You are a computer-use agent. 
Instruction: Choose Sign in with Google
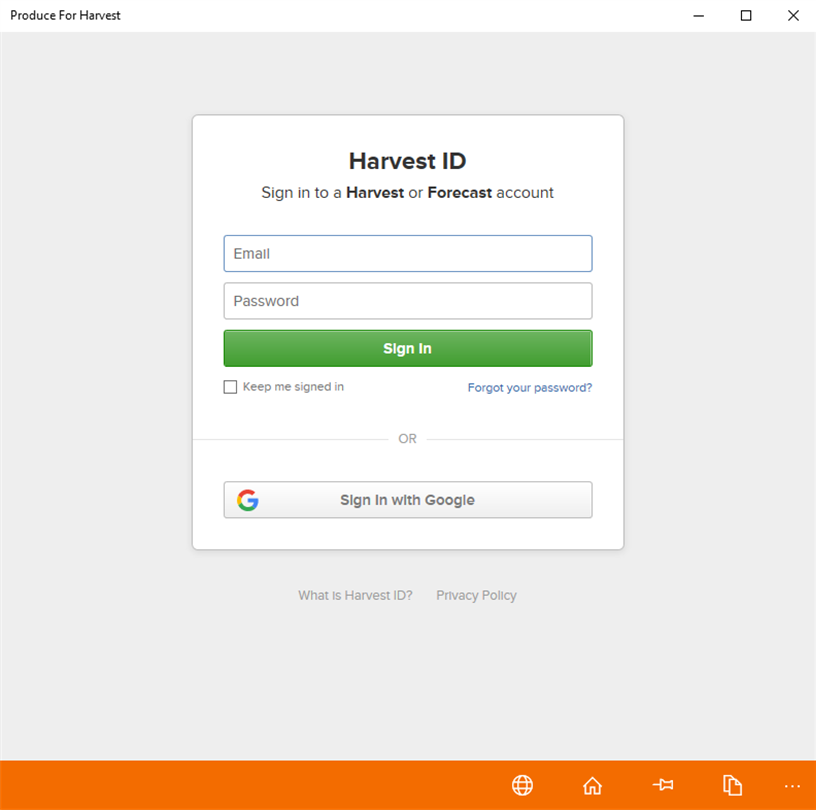tap(407, 500)
